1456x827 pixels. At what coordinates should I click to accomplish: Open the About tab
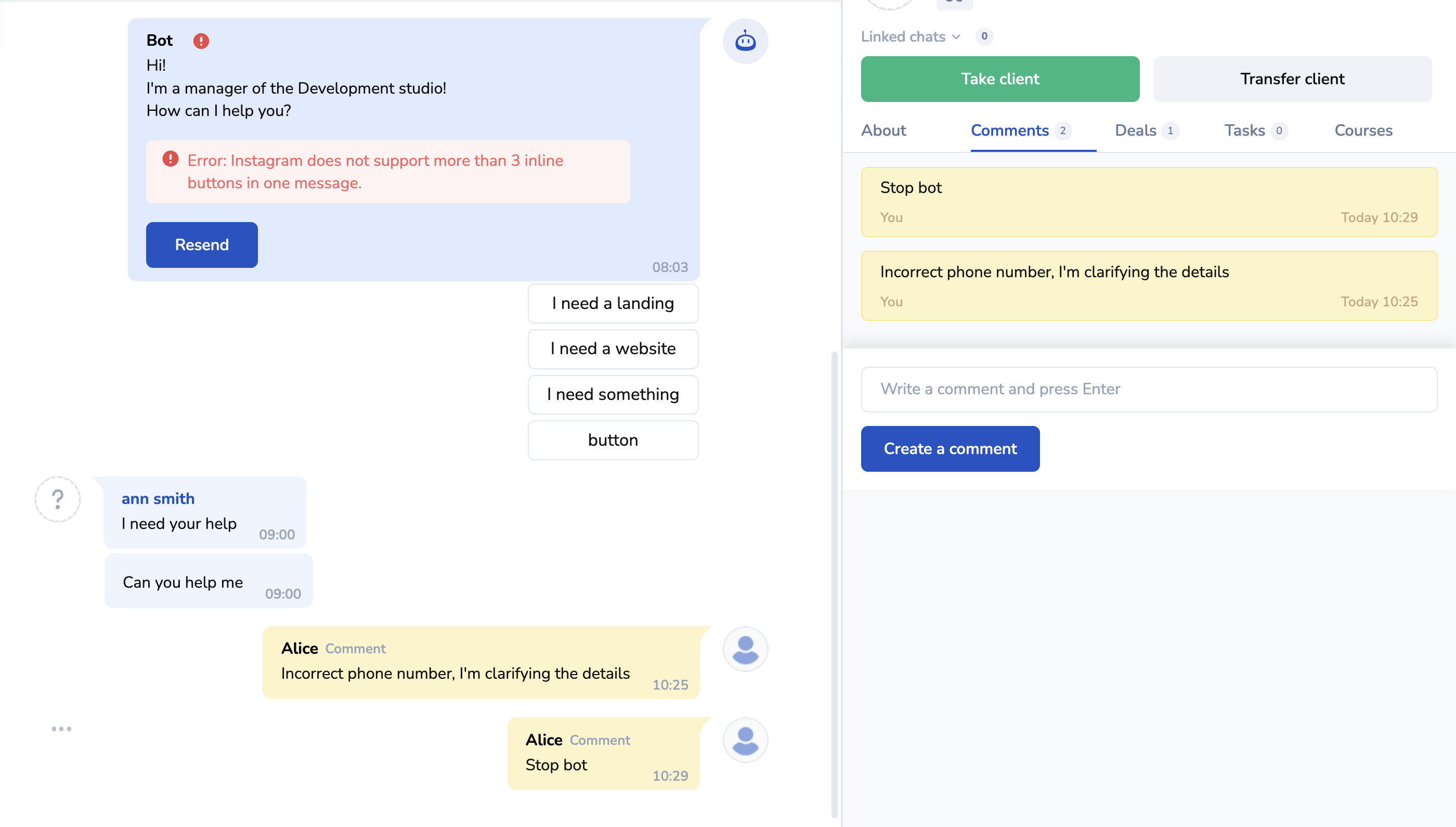tap(883, 131)
